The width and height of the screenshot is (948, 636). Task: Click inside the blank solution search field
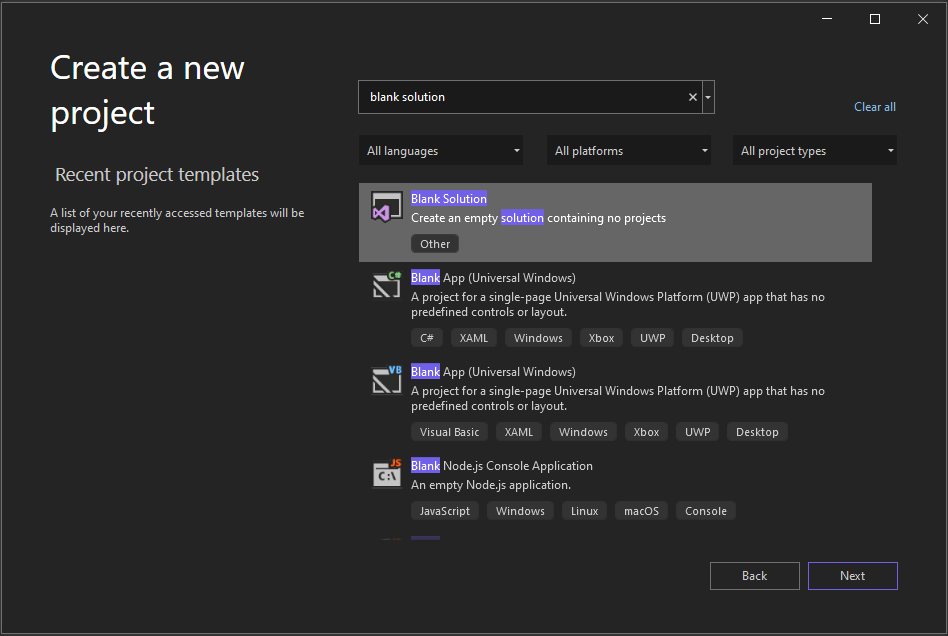tap(520, 96)
